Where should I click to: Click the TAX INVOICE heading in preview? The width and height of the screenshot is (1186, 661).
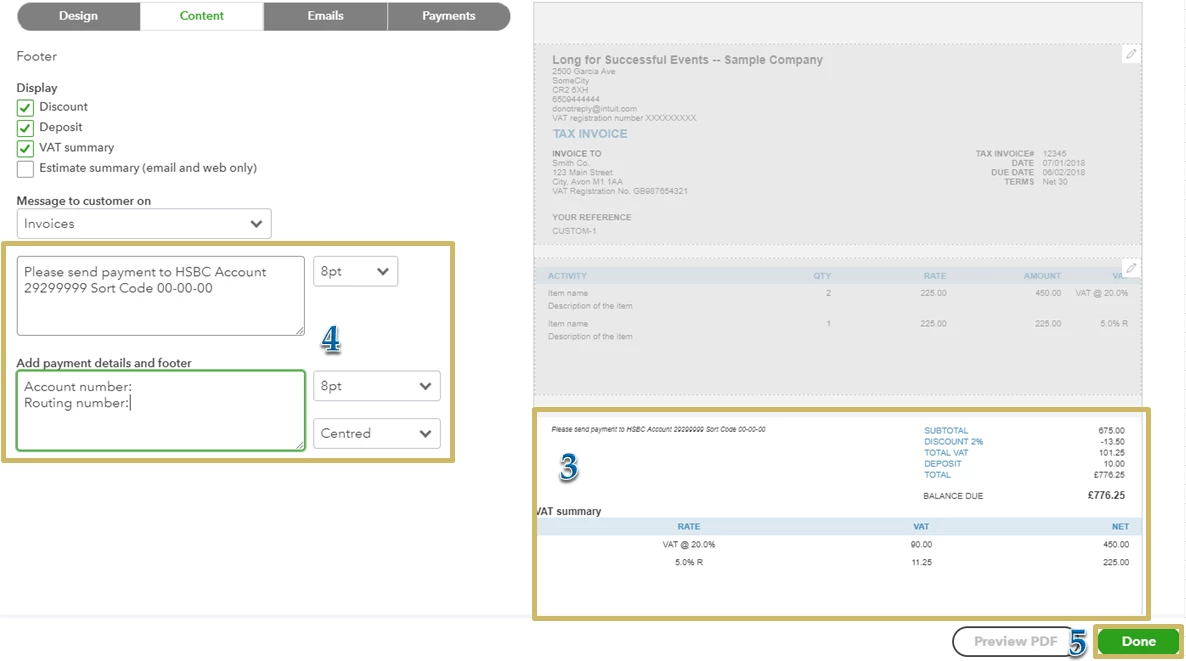click(589, 134)
